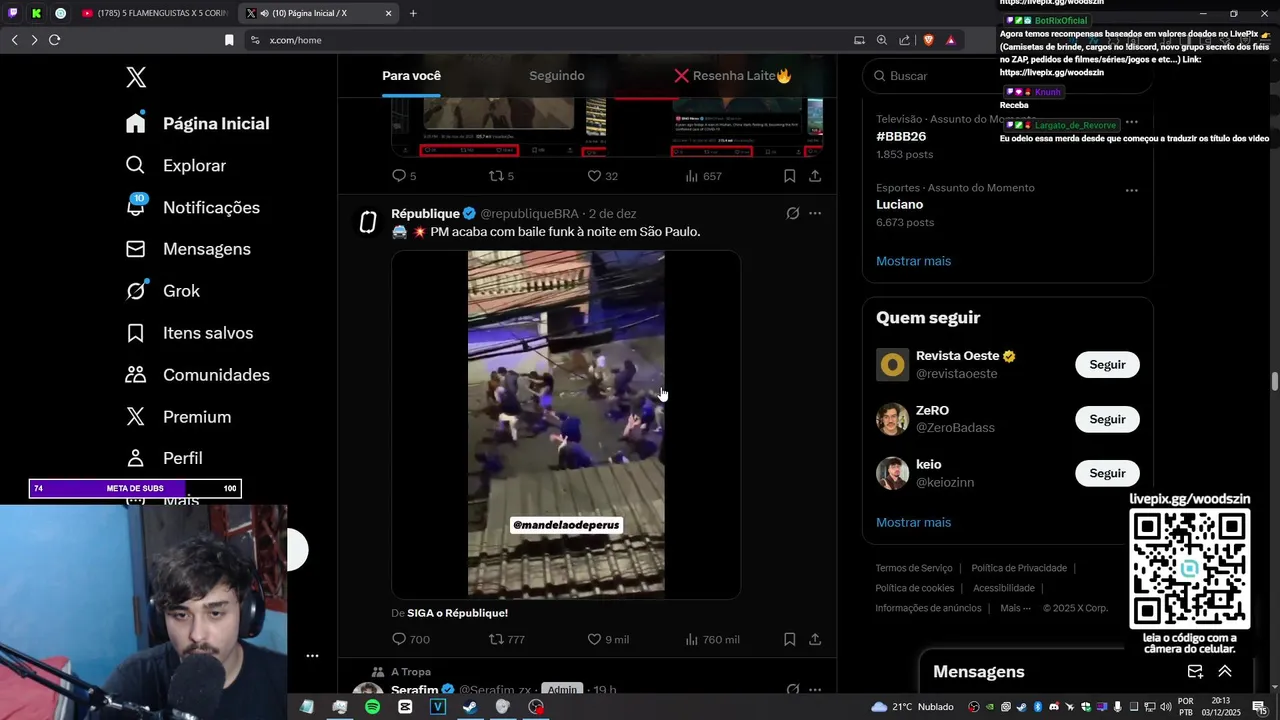Share the République post
Image resolution: width=1280 pixels, height=720 pixels.
pyautogui.click(x=815, y=639)
